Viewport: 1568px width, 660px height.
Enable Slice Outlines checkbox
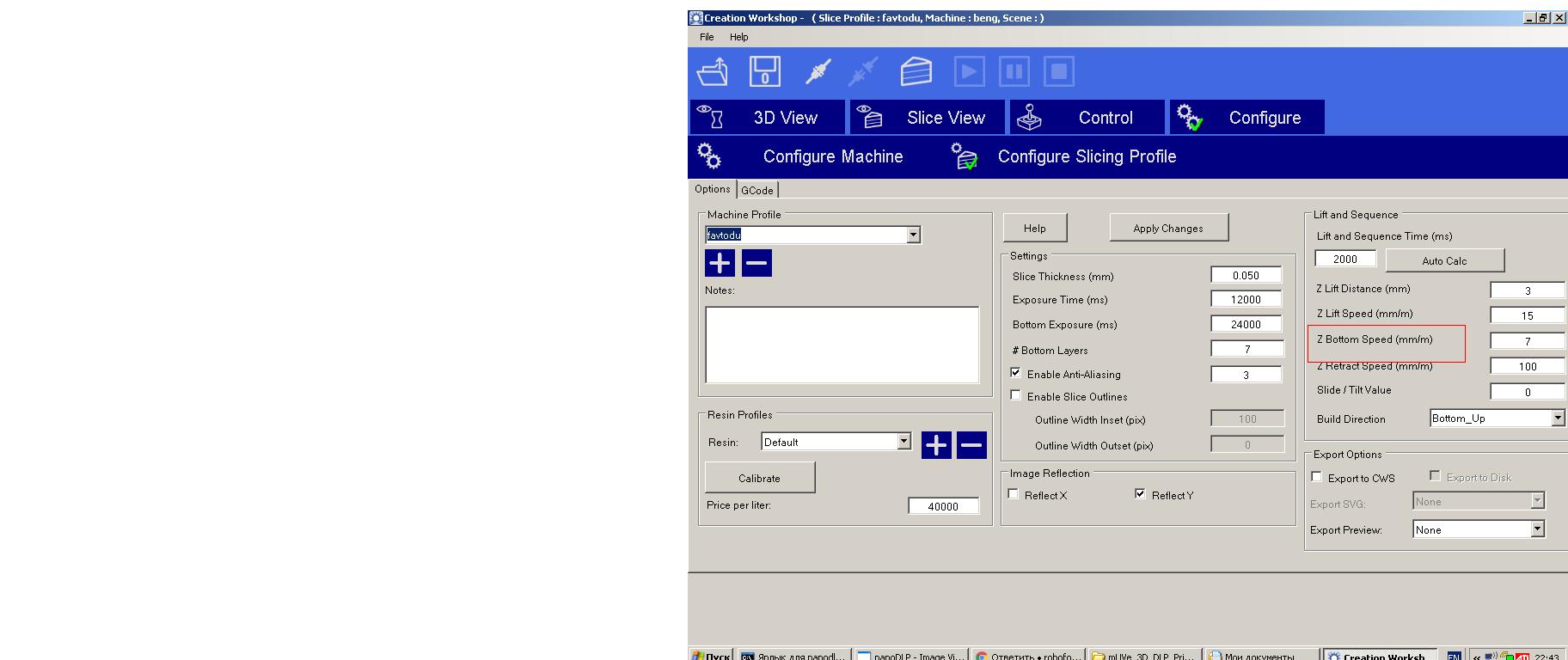[x=1015, y=395]
